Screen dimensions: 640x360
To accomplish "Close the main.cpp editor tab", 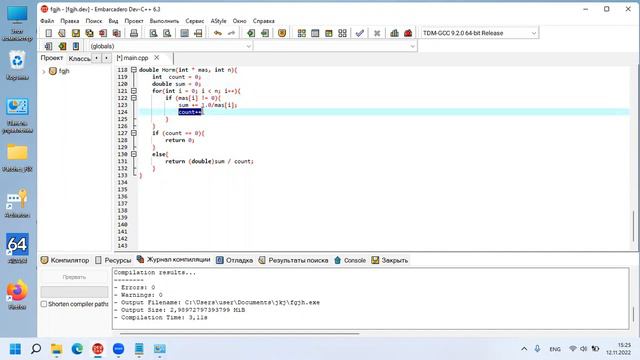I will [157, 58].
